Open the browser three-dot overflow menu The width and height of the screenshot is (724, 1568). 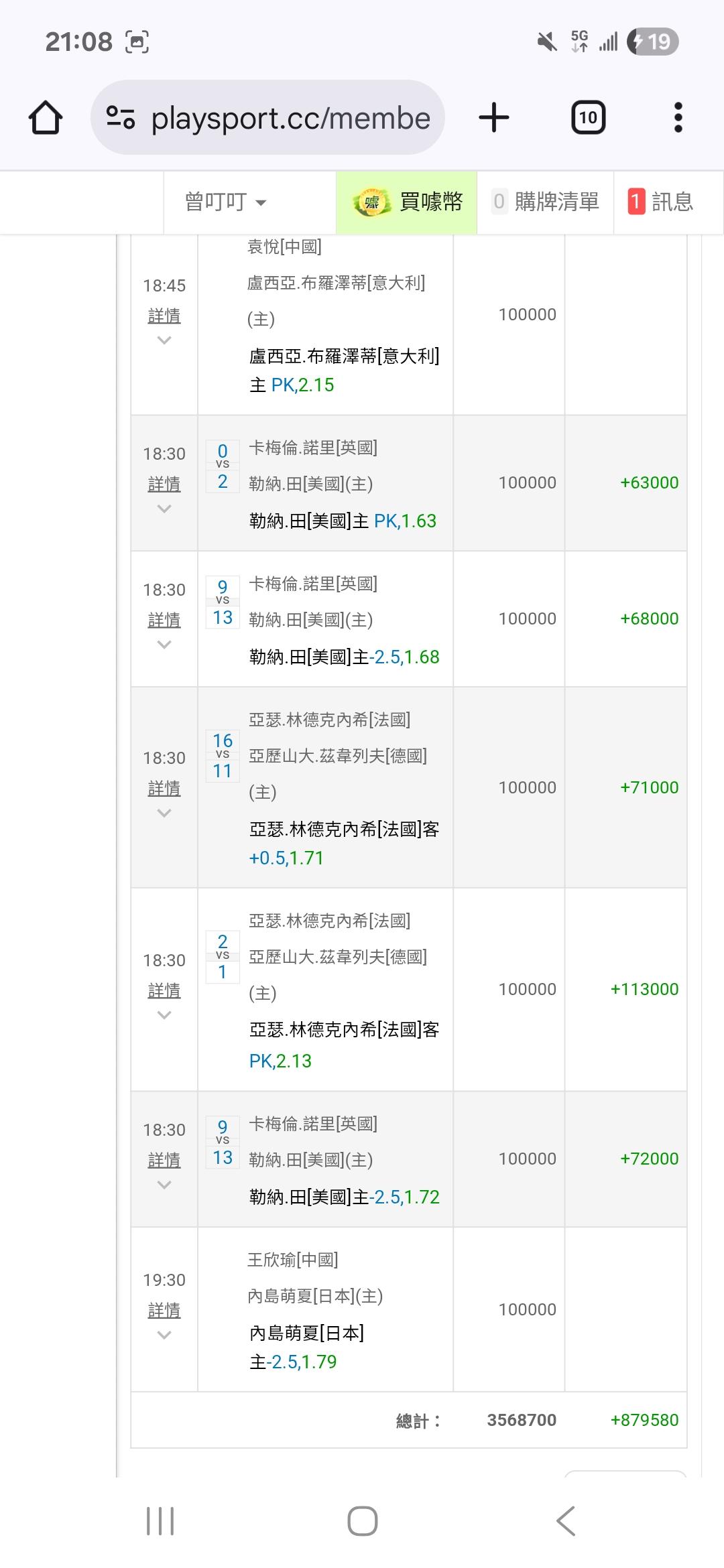pos(678,118)
